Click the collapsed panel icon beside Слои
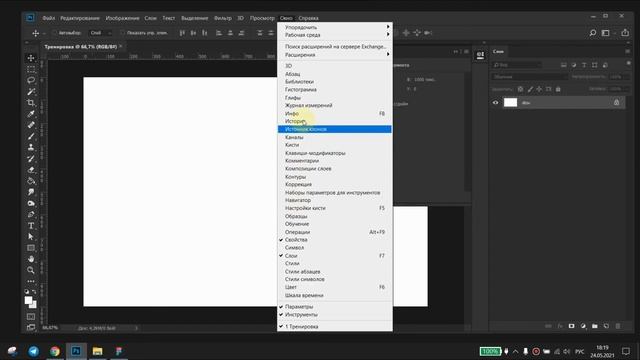 click(480, 55)
